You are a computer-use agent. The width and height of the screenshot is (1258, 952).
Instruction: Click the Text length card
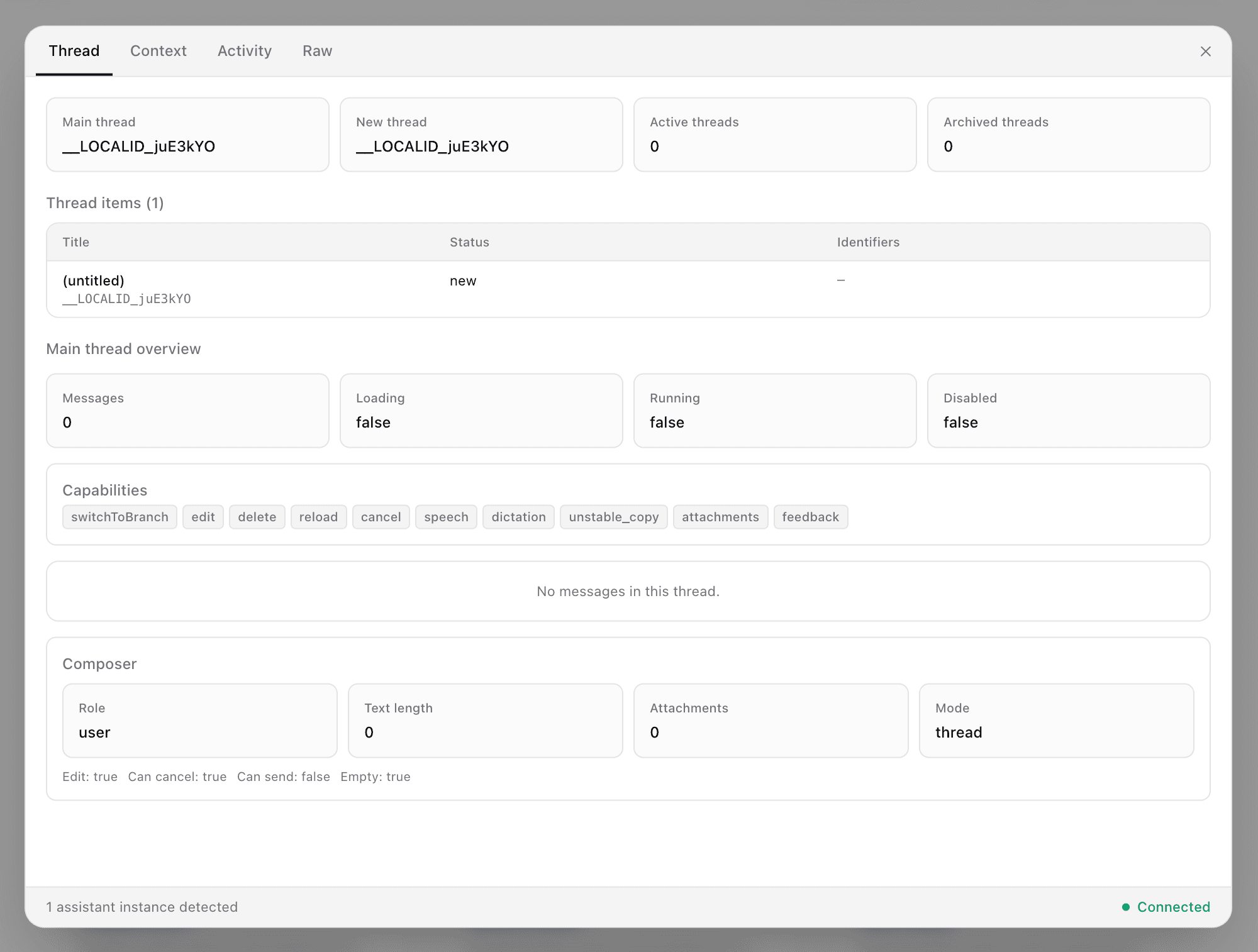coord(486,721)
